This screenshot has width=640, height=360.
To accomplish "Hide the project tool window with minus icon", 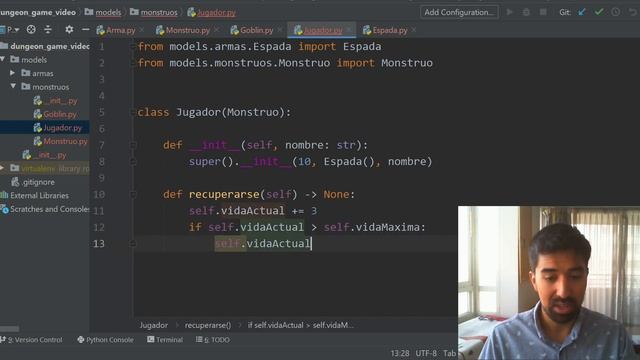I will pos(85,29).
